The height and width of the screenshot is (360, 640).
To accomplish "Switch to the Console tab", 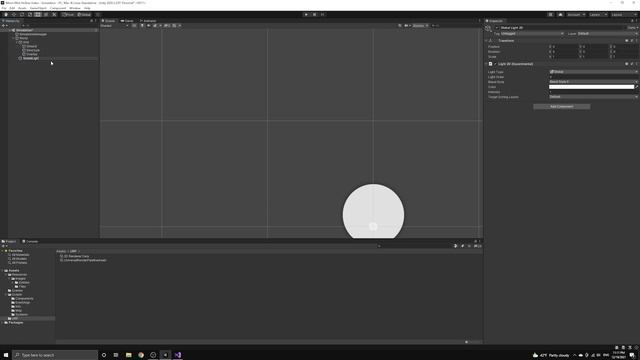I will pos(30,242).
